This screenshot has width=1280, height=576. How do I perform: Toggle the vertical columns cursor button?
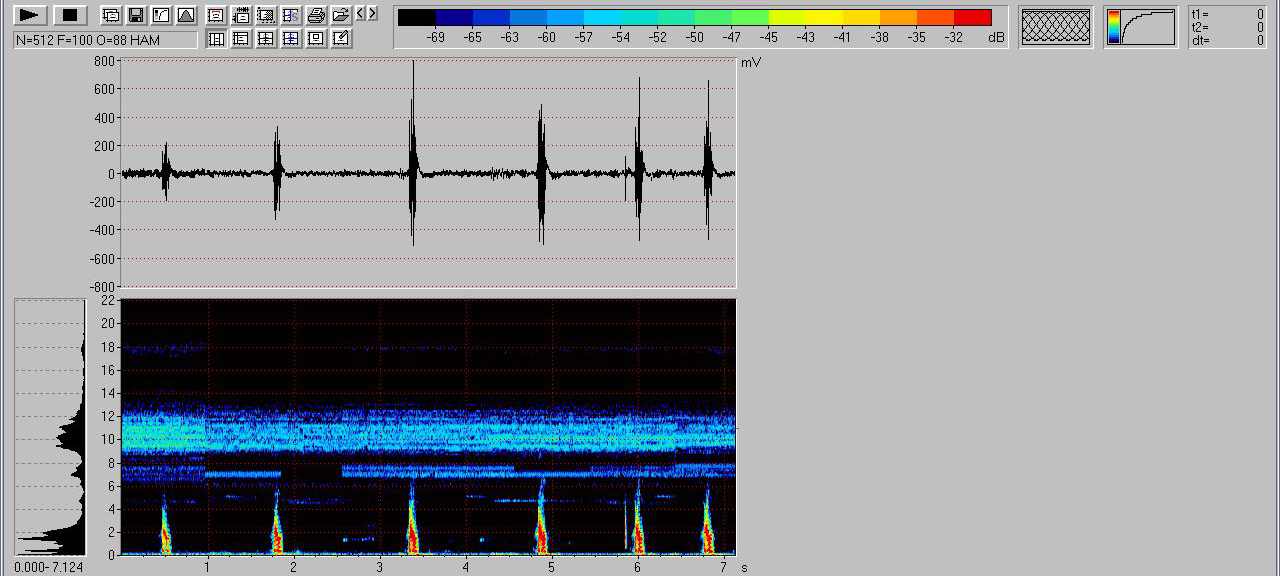click(215, 39)
